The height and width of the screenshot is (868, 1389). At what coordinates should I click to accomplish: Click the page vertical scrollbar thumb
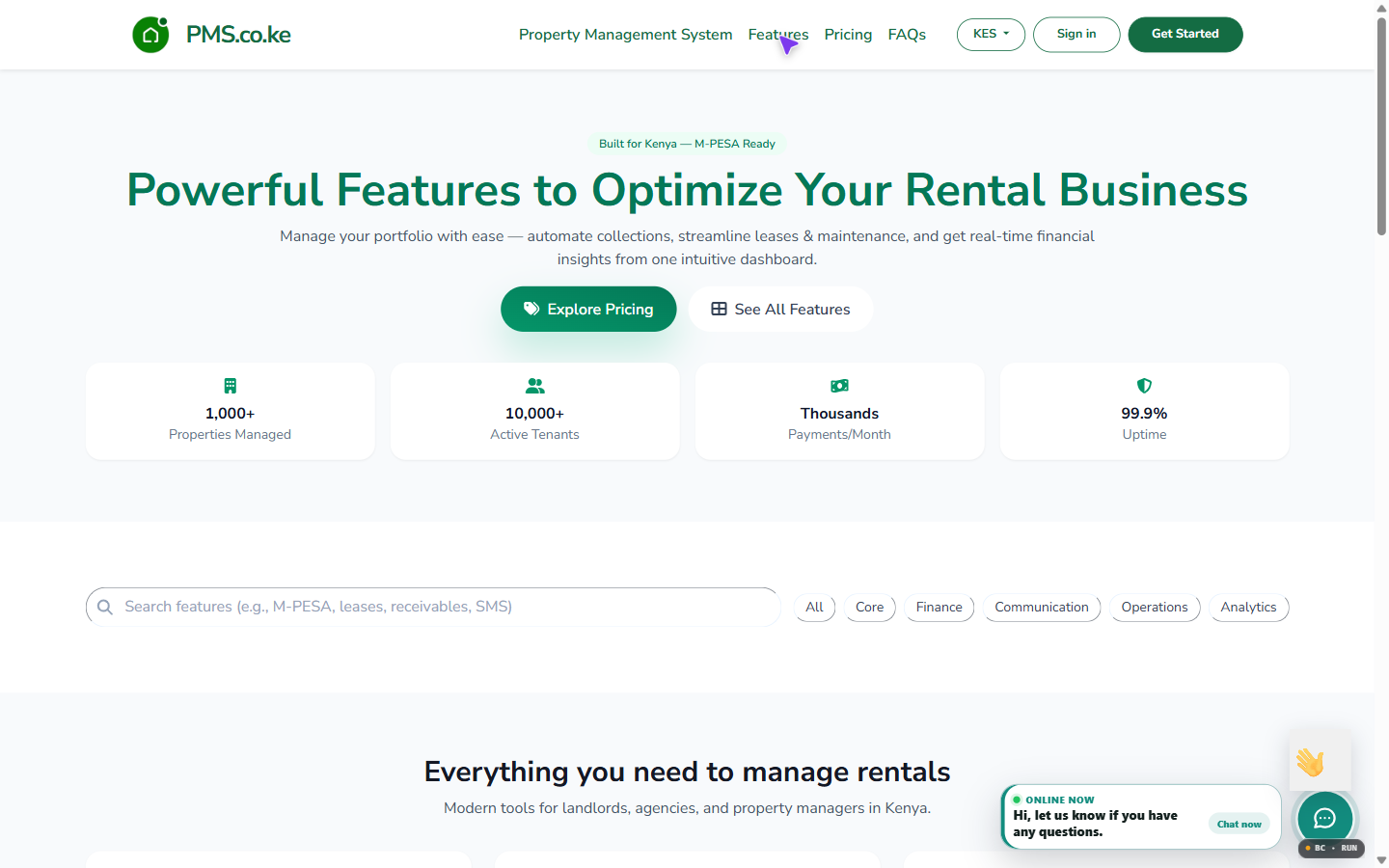(x=1381, y=125)
